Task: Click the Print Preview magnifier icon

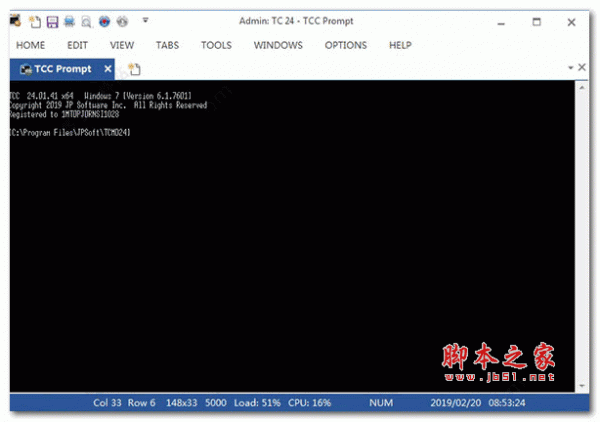Action: [x=86, y=22]
